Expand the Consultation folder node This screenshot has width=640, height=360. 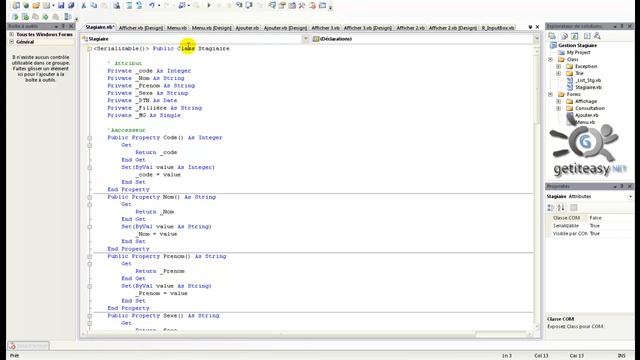[558, 108]
